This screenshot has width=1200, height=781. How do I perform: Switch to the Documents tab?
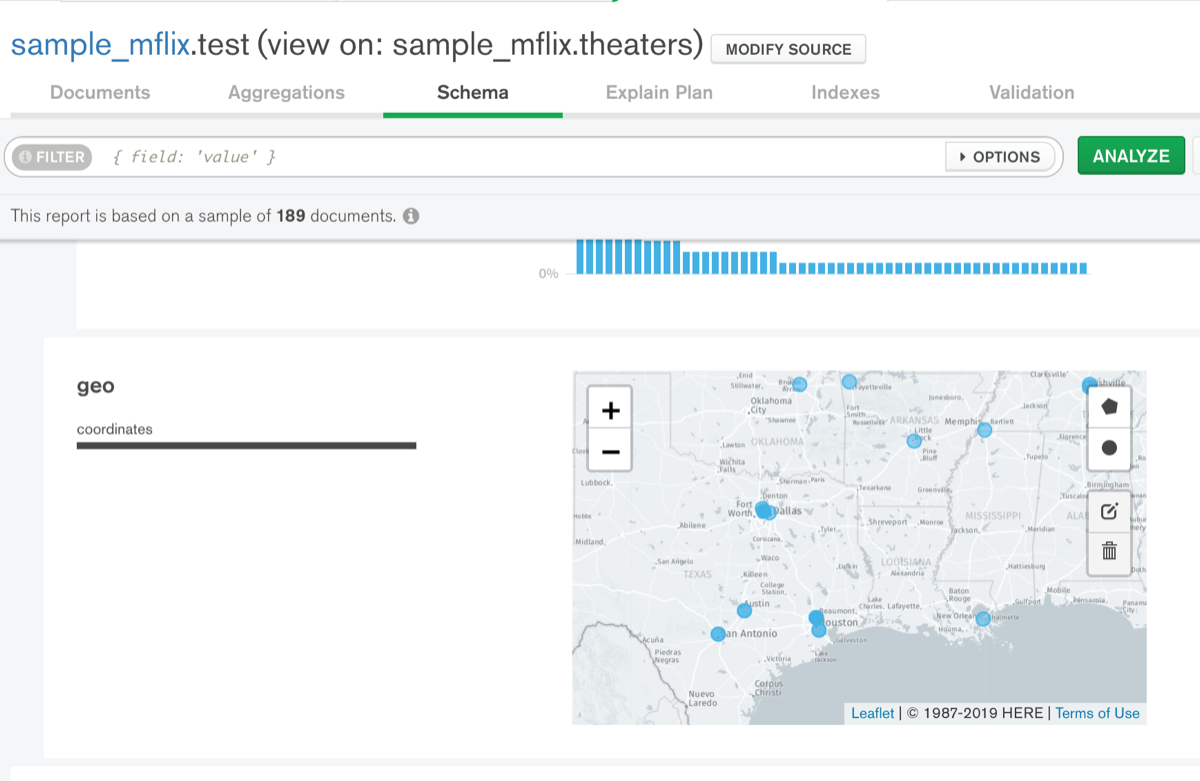(100, 92)
